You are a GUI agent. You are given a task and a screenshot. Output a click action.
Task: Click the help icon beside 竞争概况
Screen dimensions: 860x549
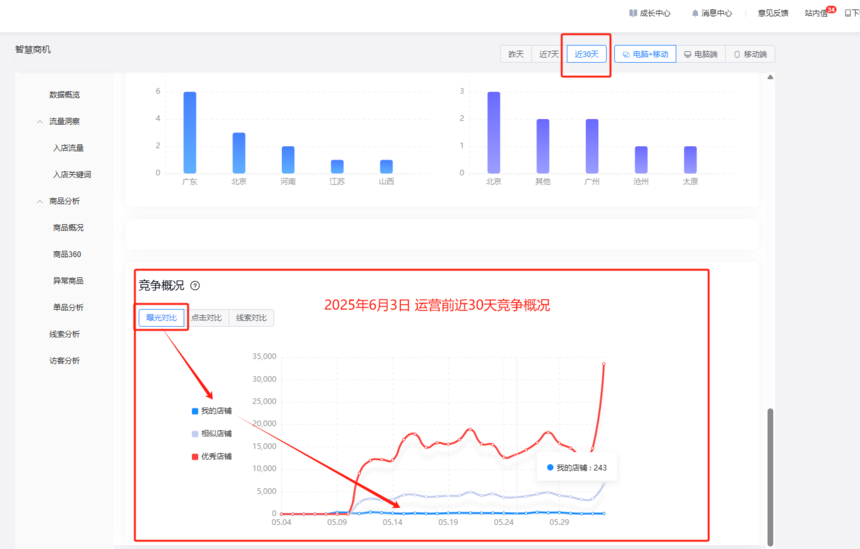pyautogui.click(x=195, y=286)
